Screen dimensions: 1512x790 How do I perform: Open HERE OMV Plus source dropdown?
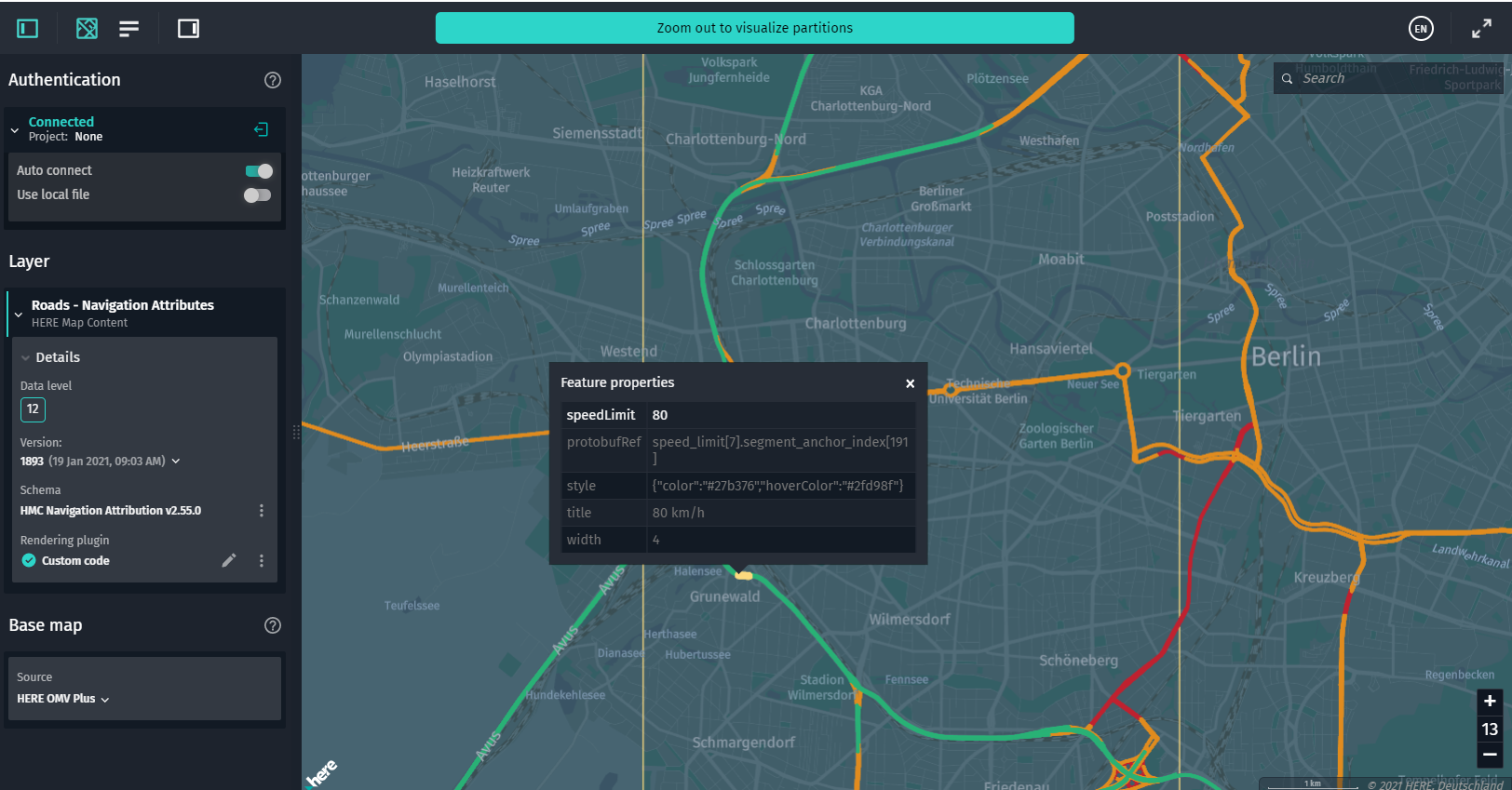tap(63, 699)
